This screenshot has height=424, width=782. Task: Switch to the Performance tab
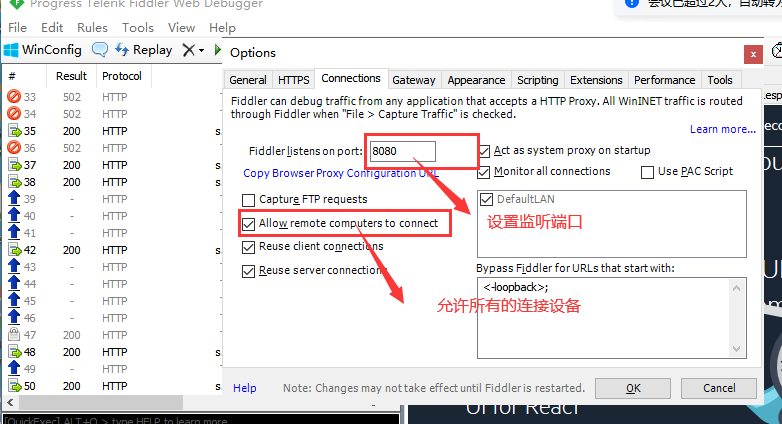[x=664, y=80]
